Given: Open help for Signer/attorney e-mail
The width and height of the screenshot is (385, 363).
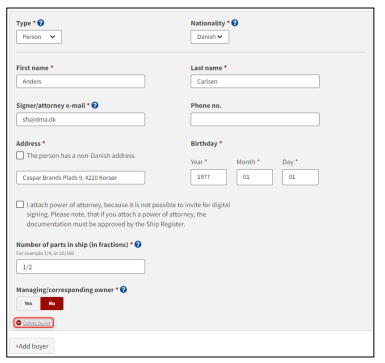Looking at the screenshot, I should coord(95,105).
